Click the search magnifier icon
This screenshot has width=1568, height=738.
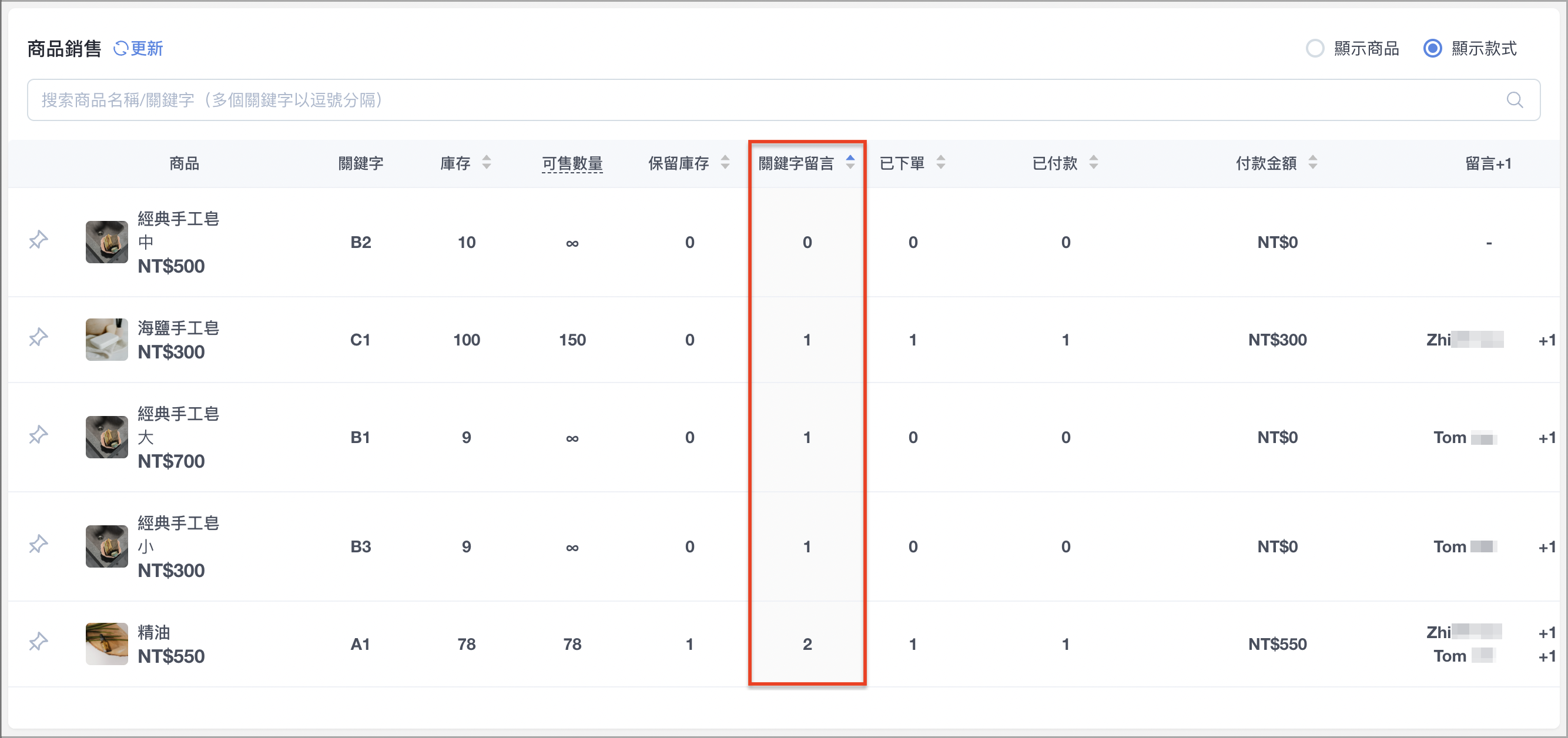1515,100
